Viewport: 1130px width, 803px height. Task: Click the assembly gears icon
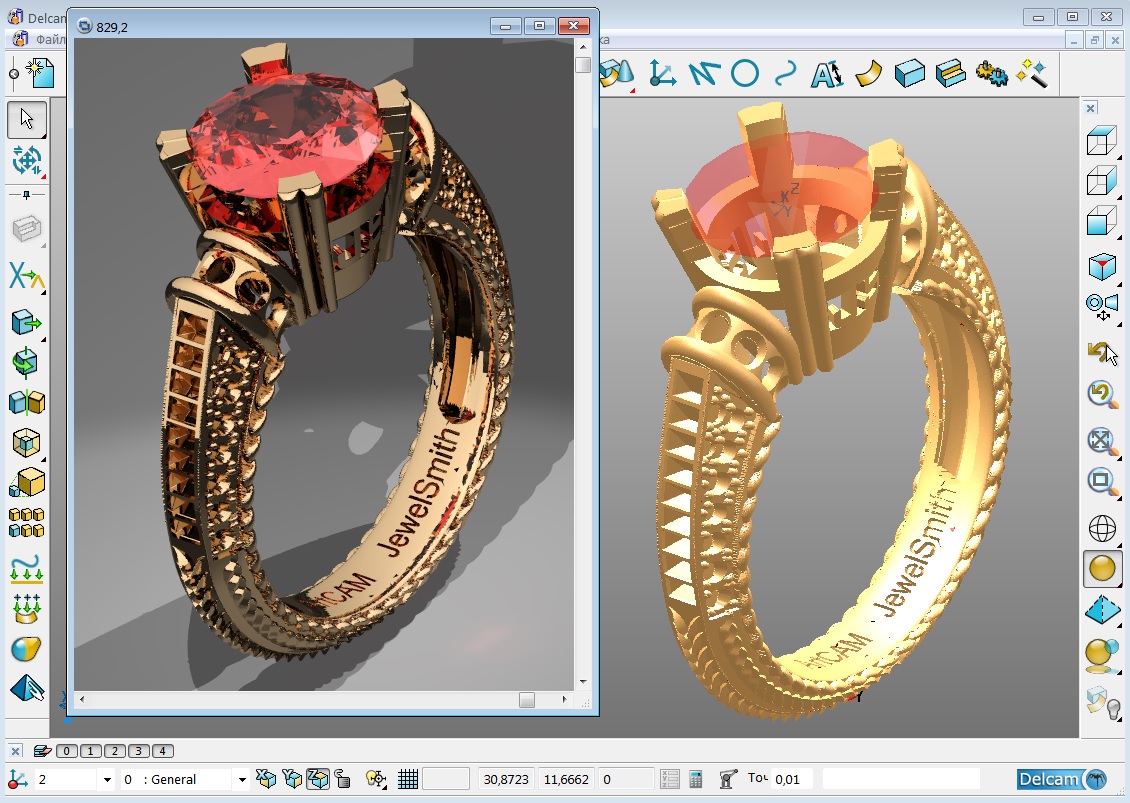(x=990, y=73)
